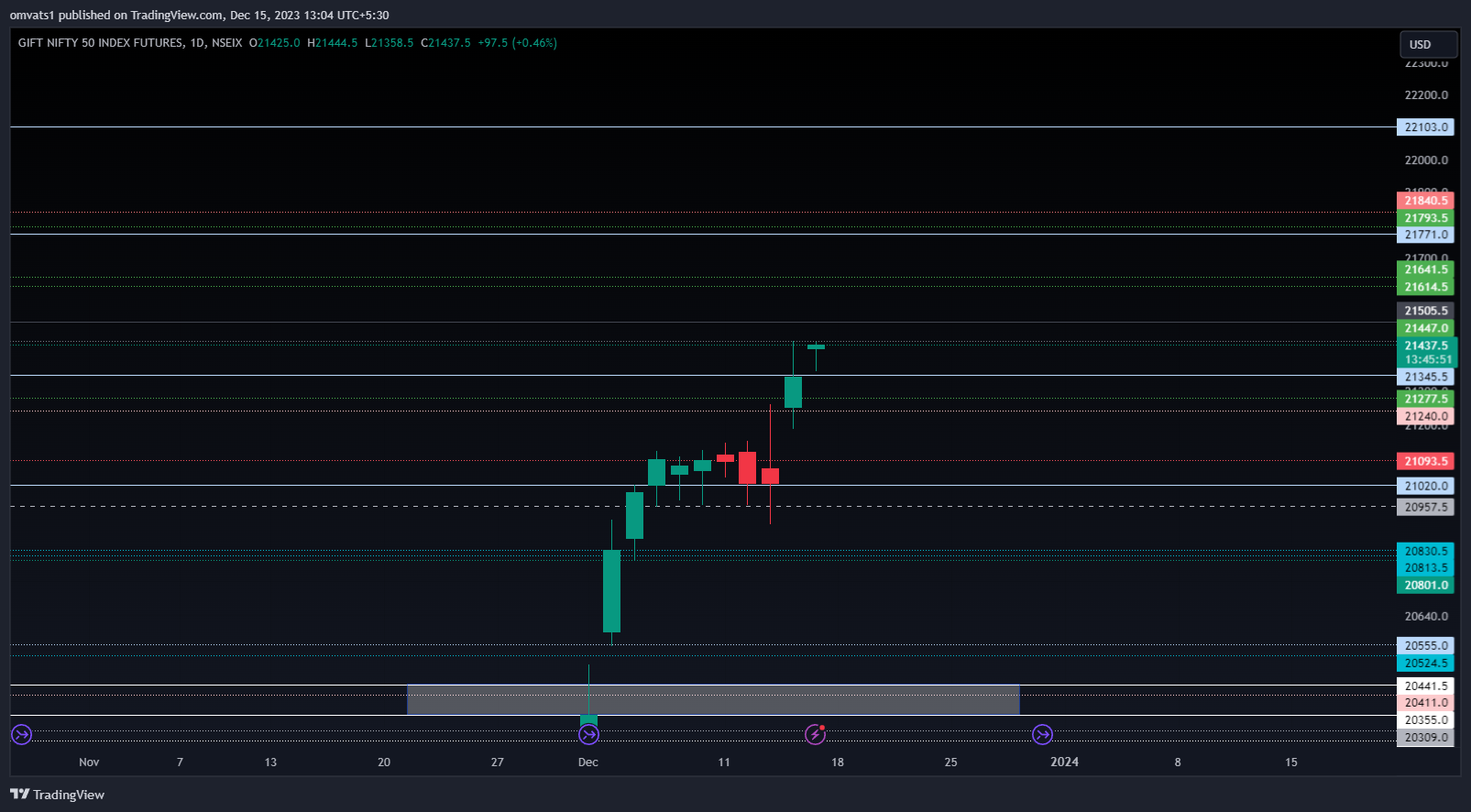Click the purple arrow icon left of the 2024 label

(1042, 734)
